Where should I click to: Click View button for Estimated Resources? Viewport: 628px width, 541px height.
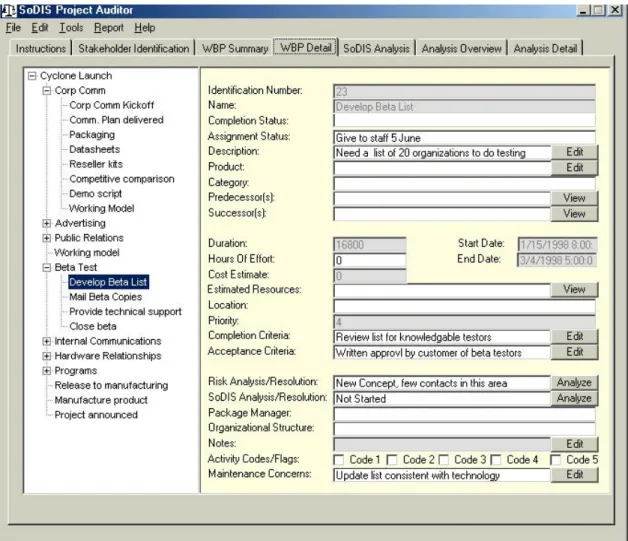(x=574, y=289)
